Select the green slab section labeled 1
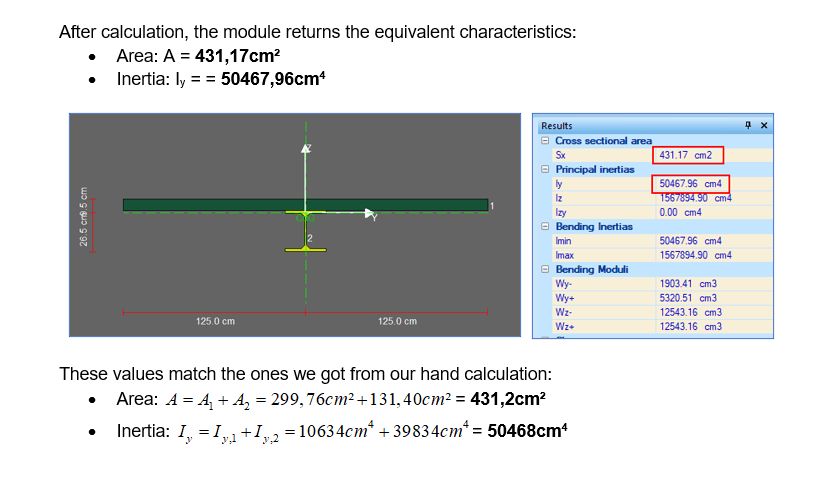This screenshot has width=834, height=496. 200,205
